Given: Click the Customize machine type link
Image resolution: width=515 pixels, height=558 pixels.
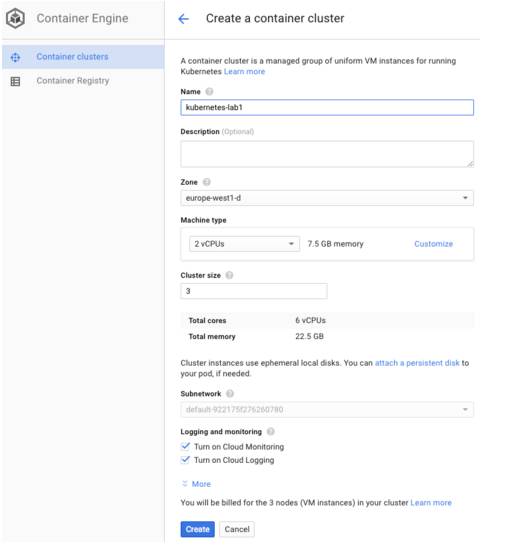Looking at the screenshot, I should click(x=433, y=244).
